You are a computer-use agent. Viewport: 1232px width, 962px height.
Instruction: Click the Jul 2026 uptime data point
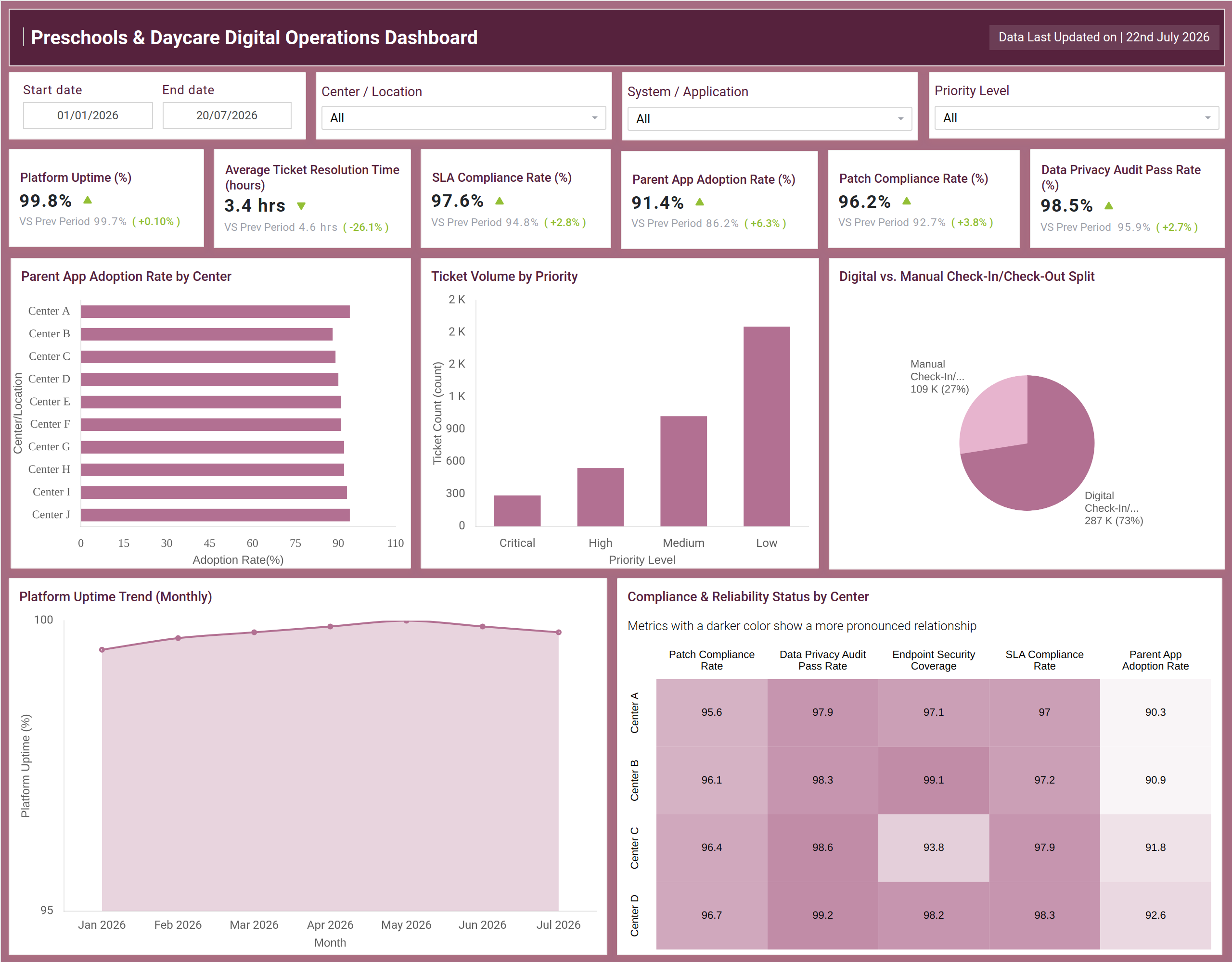558,632
